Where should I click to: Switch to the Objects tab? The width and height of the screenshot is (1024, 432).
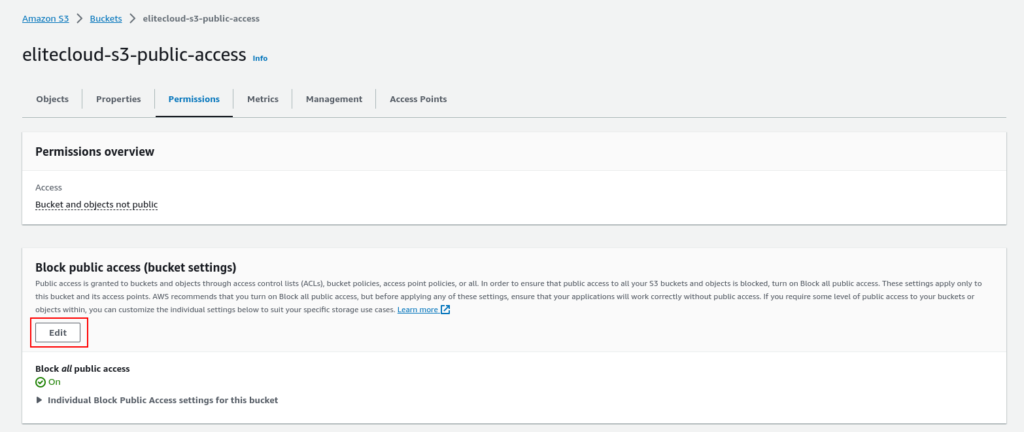(52, 99)
